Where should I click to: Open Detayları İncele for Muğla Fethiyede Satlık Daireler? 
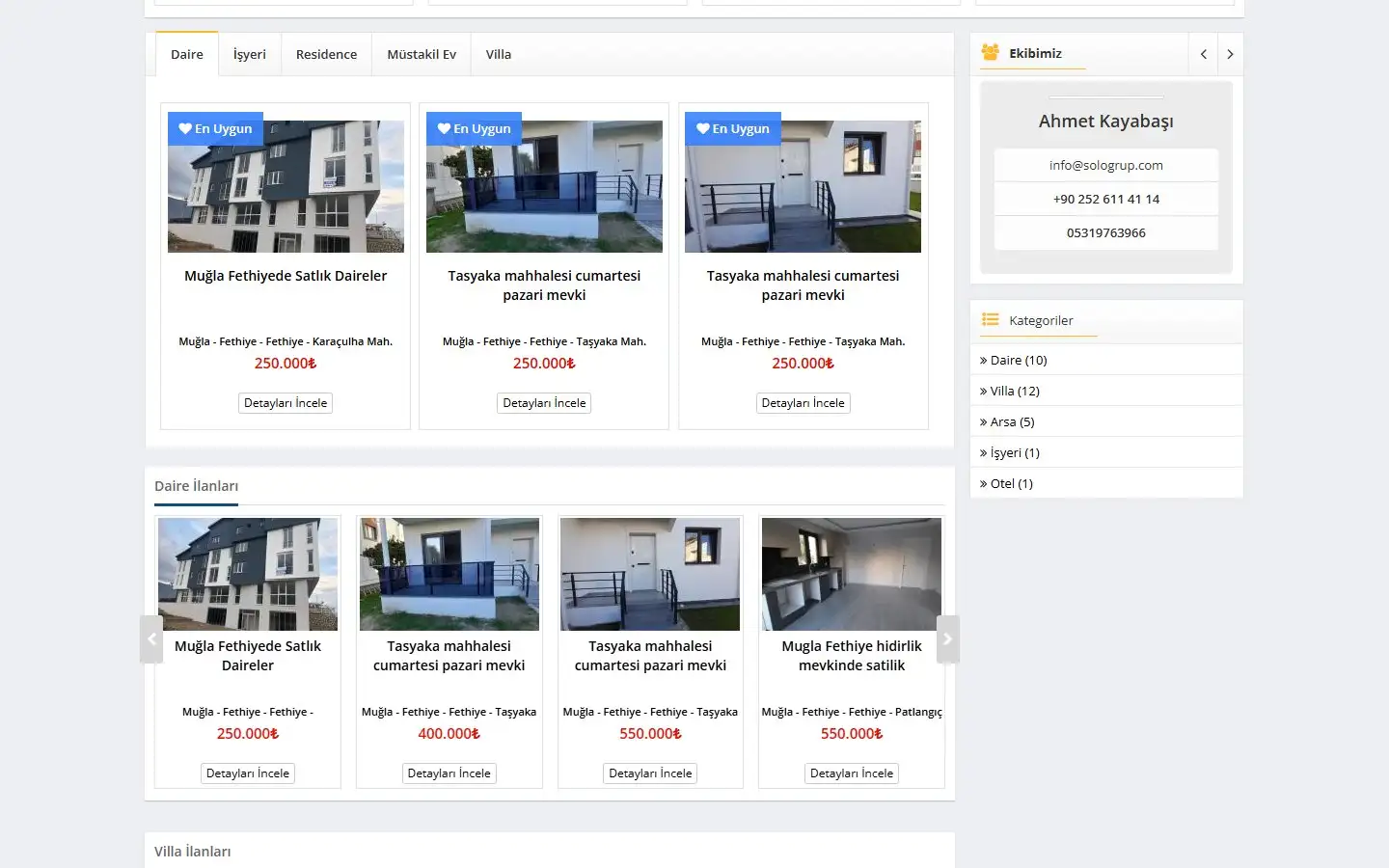pyautogui.click(x=286, y=403)
